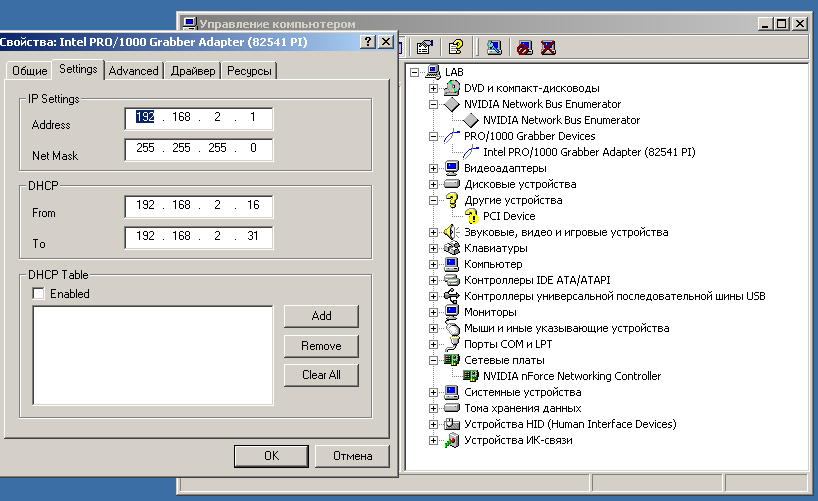This screenshot has height=501, width=818.
Task: Click the Scan for hardware changes icon
Action: (x=494, y=46)
